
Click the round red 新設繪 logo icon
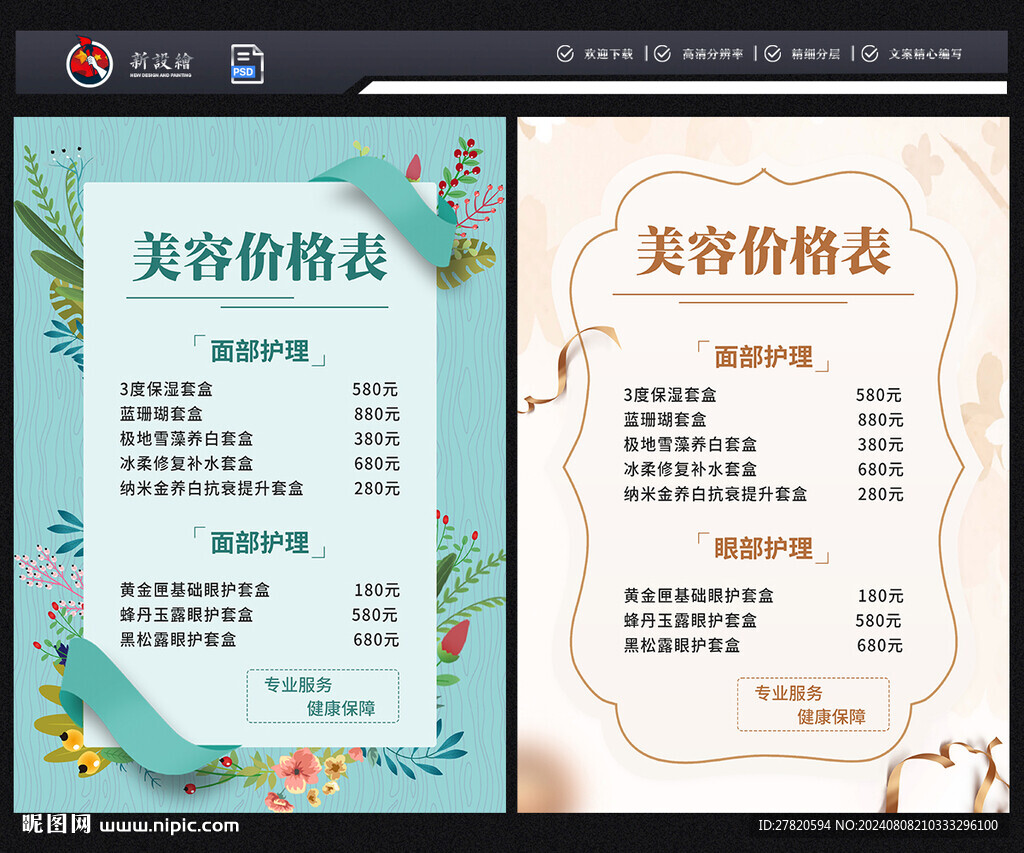(90, 63)
